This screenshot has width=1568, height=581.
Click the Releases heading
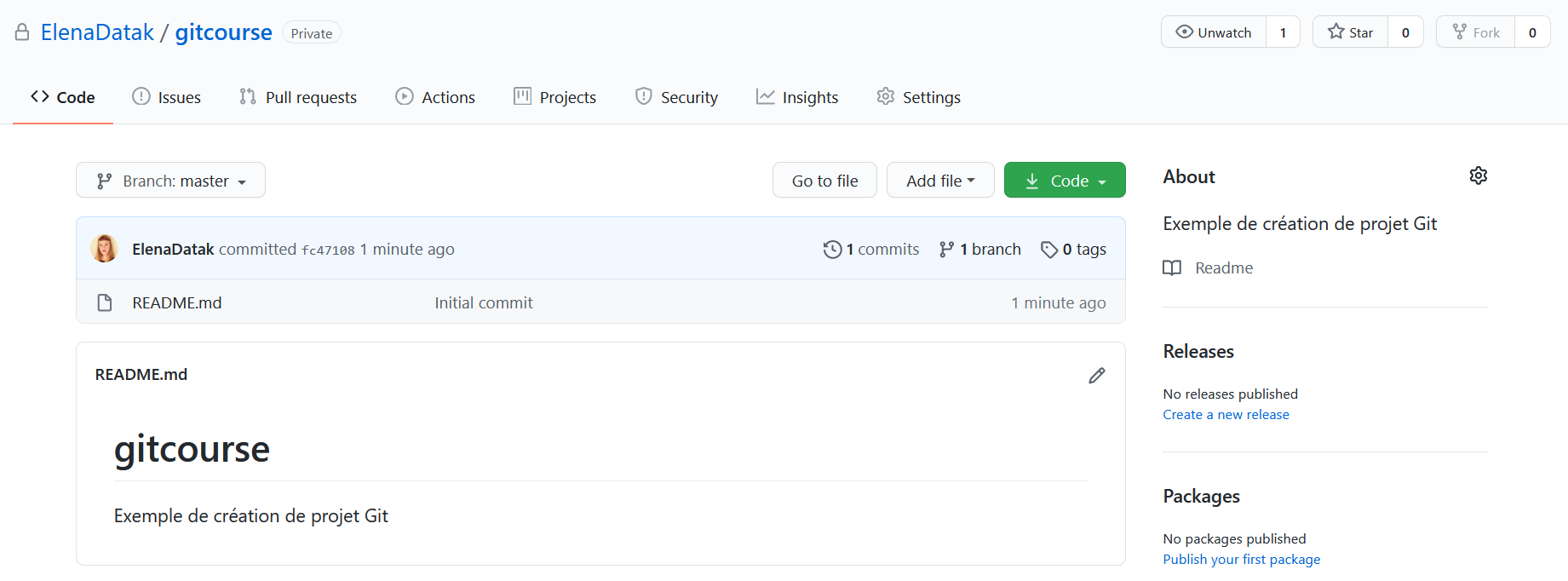[x=1198, y=352]
